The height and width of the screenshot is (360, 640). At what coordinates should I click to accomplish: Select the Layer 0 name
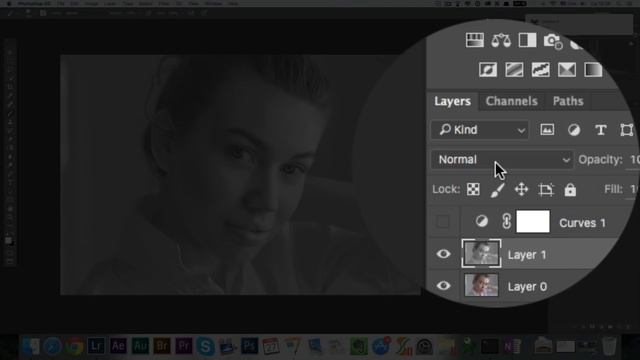(527, 287)
